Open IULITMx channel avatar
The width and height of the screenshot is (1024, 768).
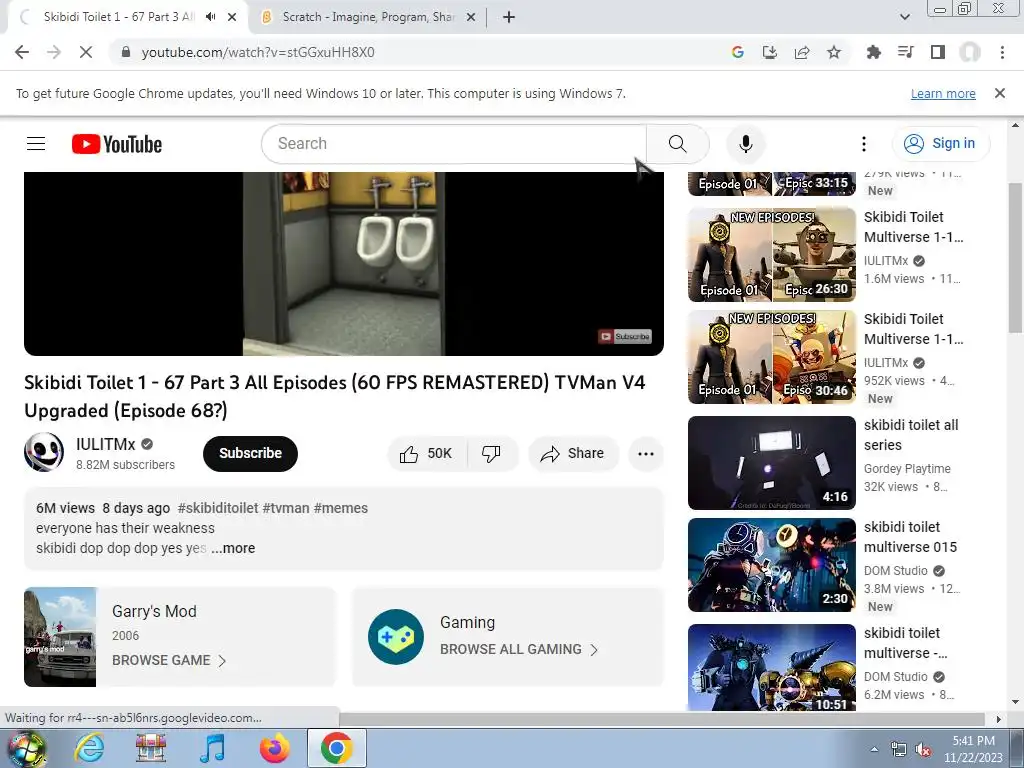tap(44, 453)
